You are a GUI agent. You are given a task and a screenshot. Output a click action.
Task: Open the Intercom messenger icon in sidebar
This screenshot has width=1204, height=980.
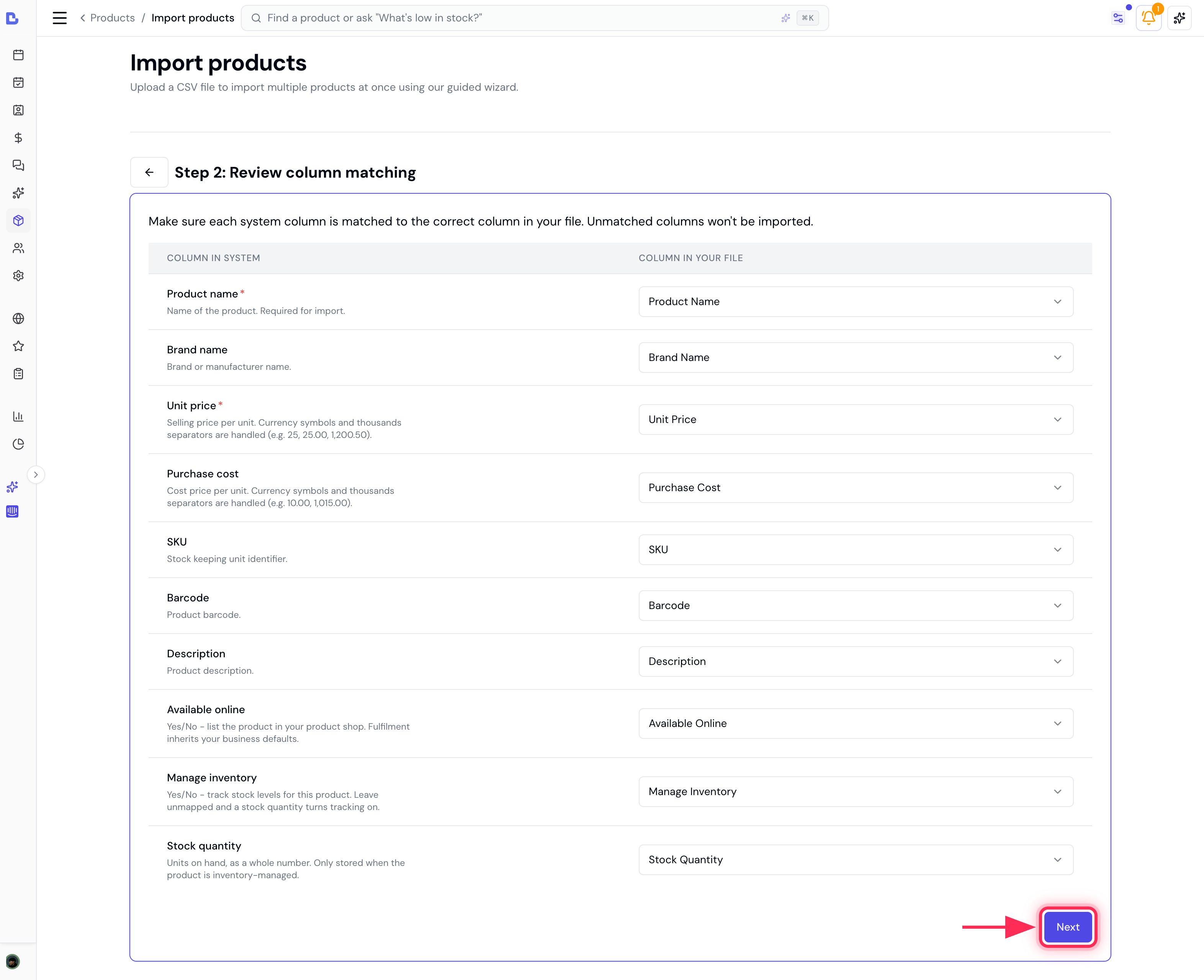click(x=12, y=511)
